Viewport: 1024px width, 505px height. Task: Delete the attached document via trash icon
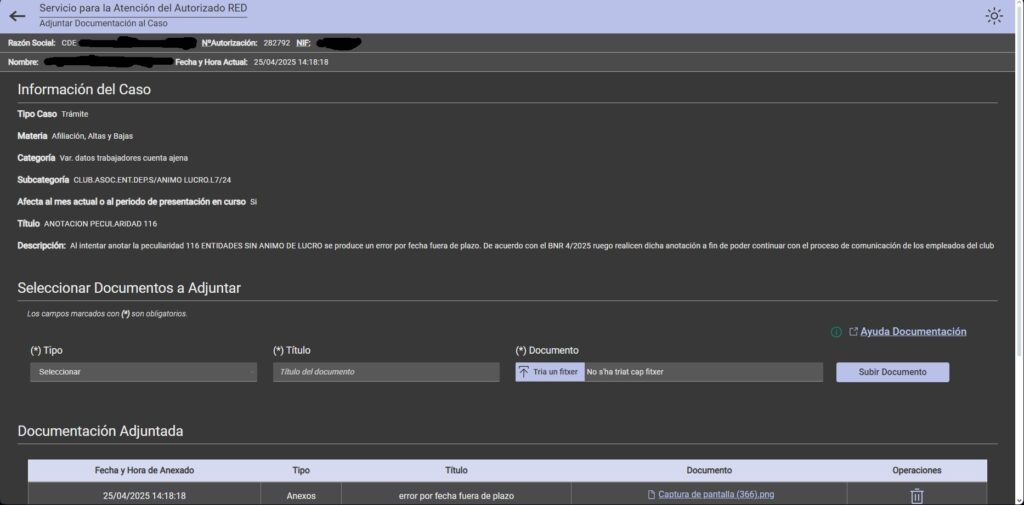click(x=916, y=496)
